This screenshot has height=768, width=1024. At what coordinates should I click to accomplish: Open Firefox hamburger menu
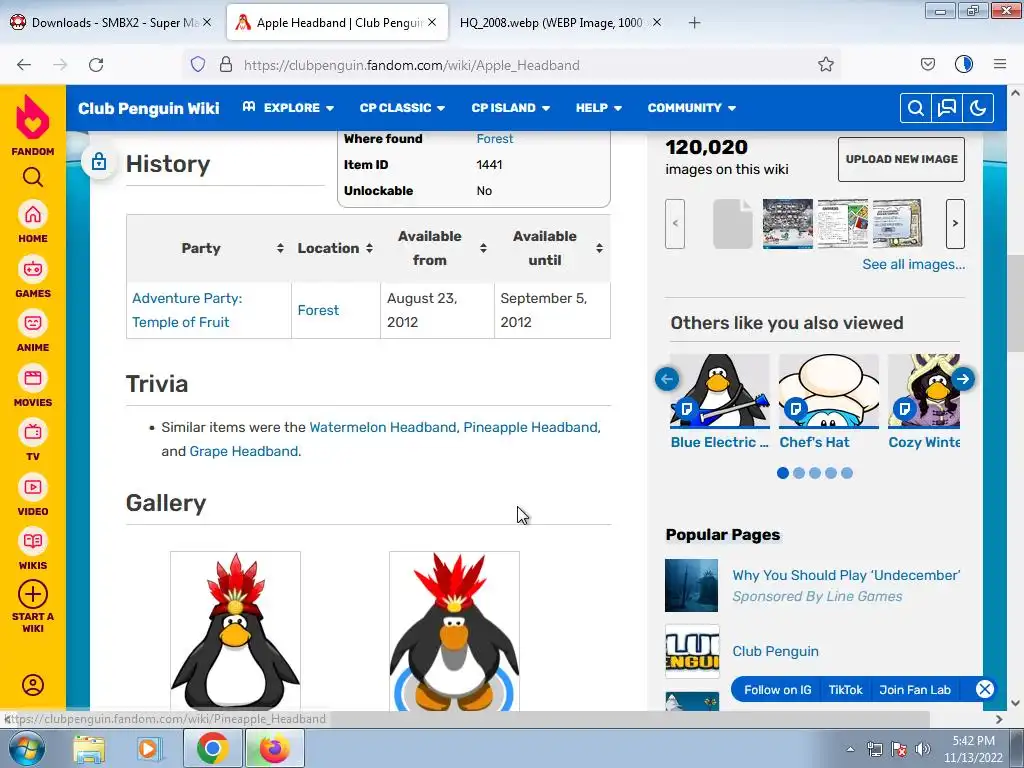[x=1000, y=65]
